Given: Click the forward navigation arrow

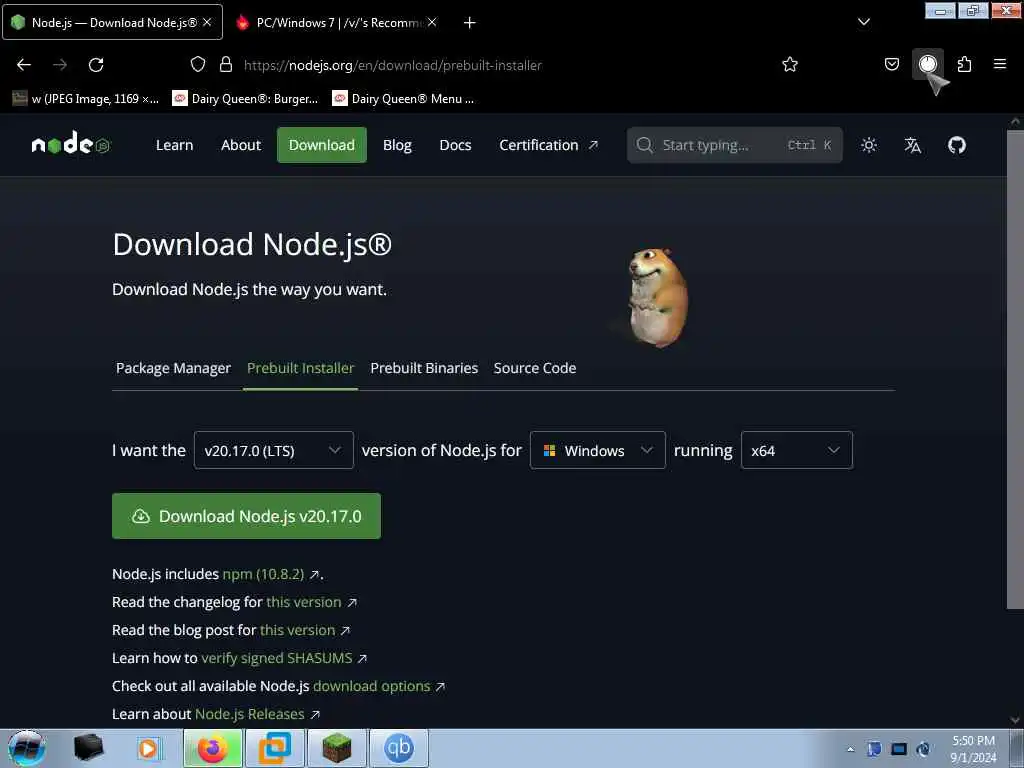Looking at the screenshot, I should click(x=60, y=65).
